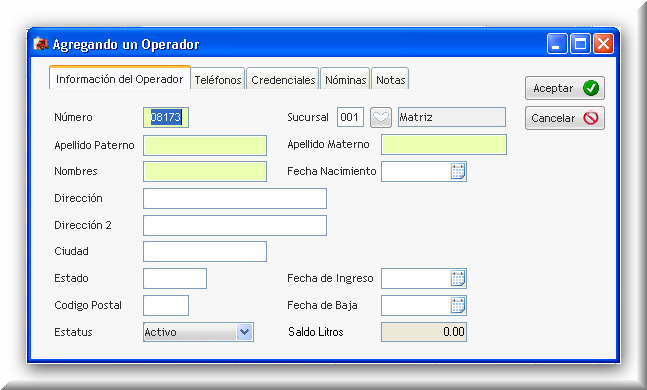
Task: Switch to the Teléfonos tab
Action: point(218,80)
